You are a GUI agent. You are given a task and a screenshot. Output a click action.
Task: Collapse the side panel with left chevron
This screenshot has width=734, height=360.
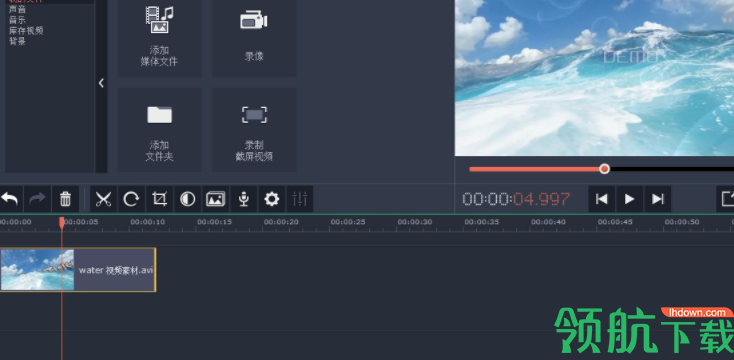pos(101,83)
